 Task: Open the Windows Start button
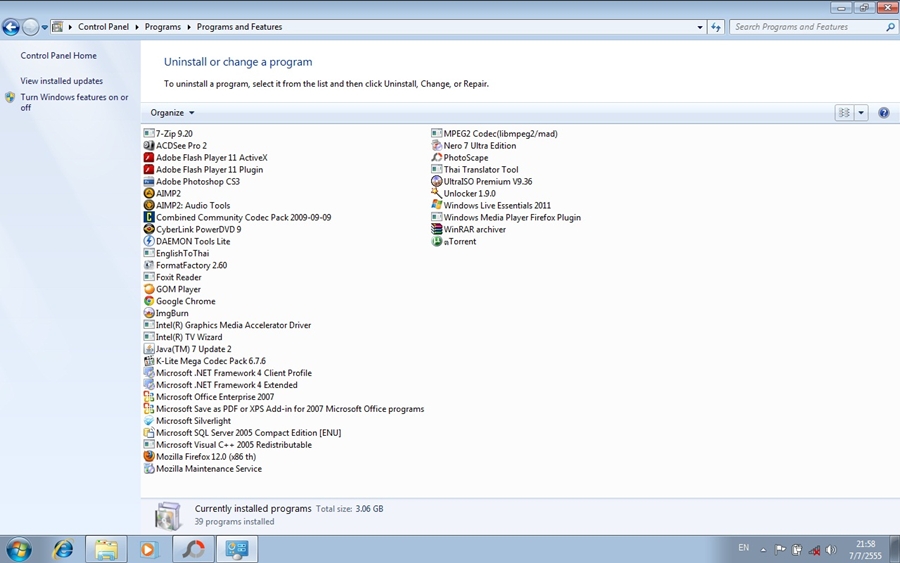19,549
